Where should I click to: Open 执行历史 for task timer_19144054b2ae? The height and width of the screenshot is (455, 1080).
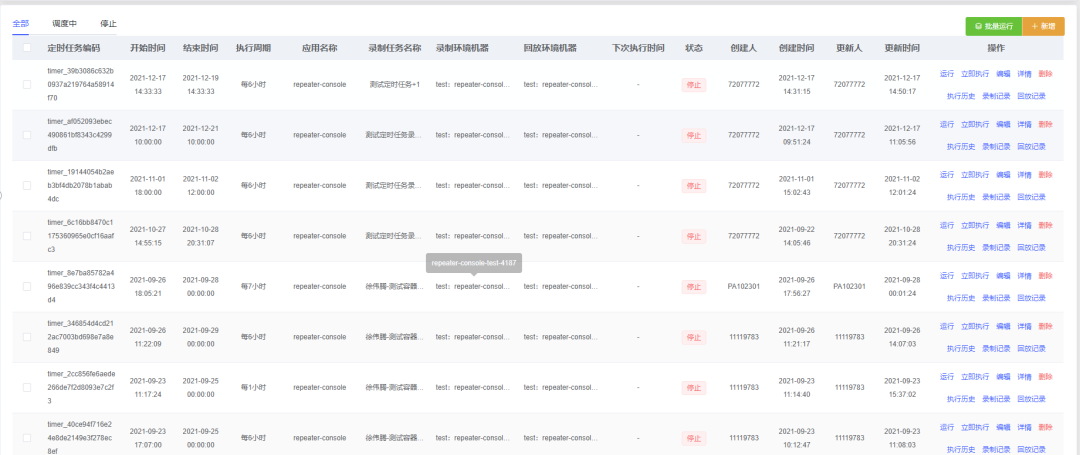tap(961, 197)
